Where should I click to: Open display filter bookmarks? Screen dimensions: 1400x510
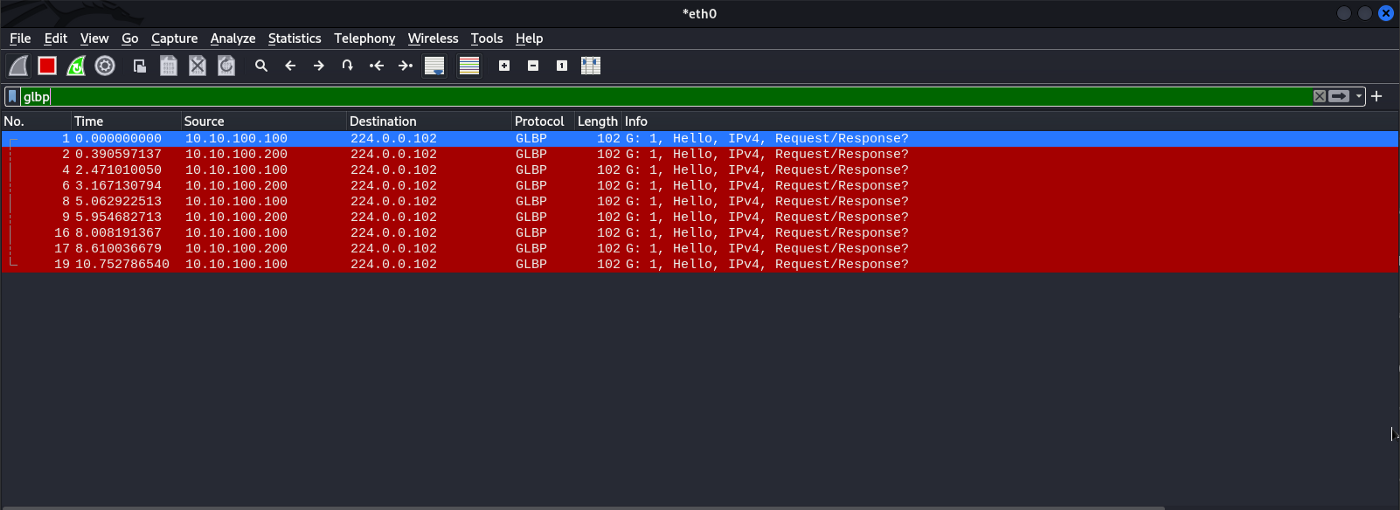(x=12, y=97)
